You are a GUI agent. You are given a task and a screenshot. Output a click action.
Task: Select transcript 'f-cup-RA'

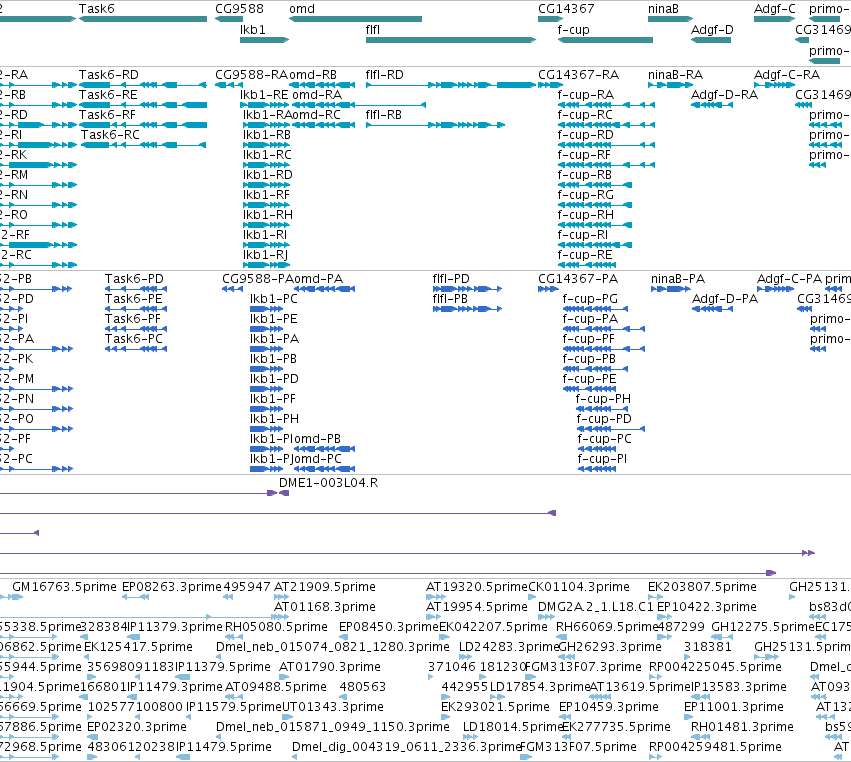586,94
